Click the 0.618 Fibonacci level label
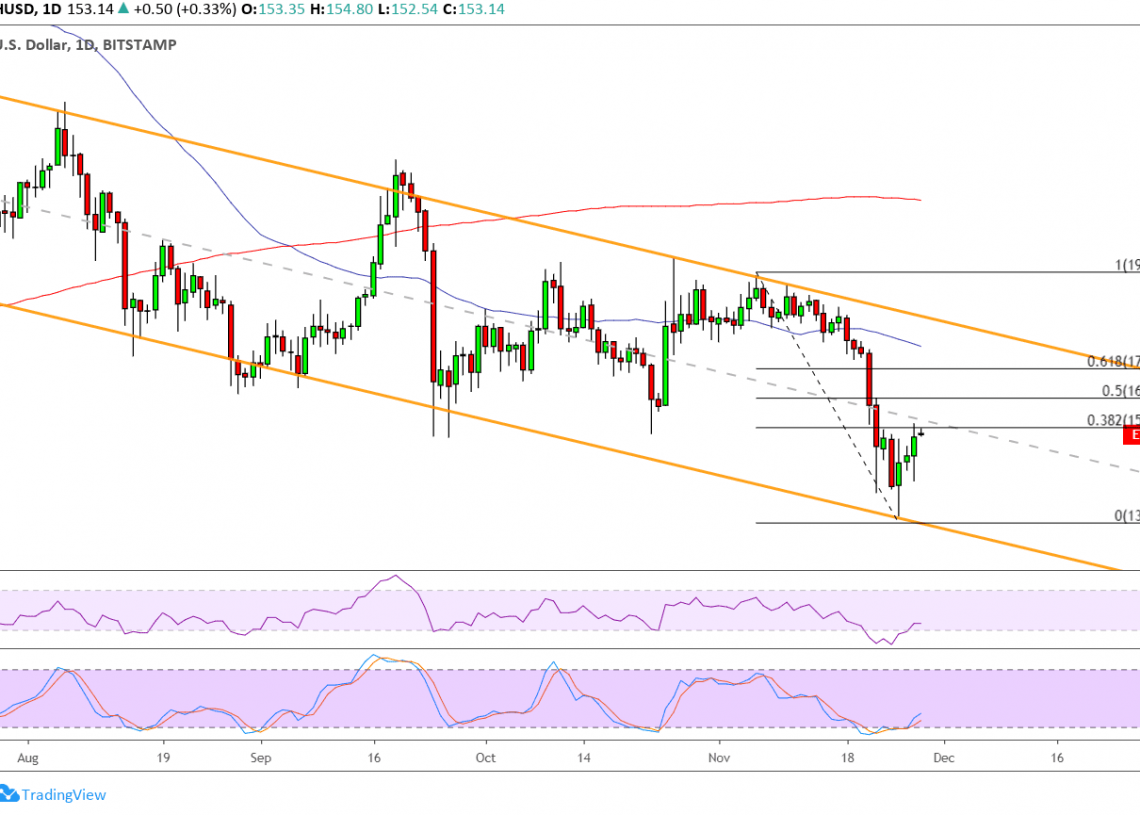Image resolution: width=1140 pixels, height=815 pixels. (x=1113, y=360)
